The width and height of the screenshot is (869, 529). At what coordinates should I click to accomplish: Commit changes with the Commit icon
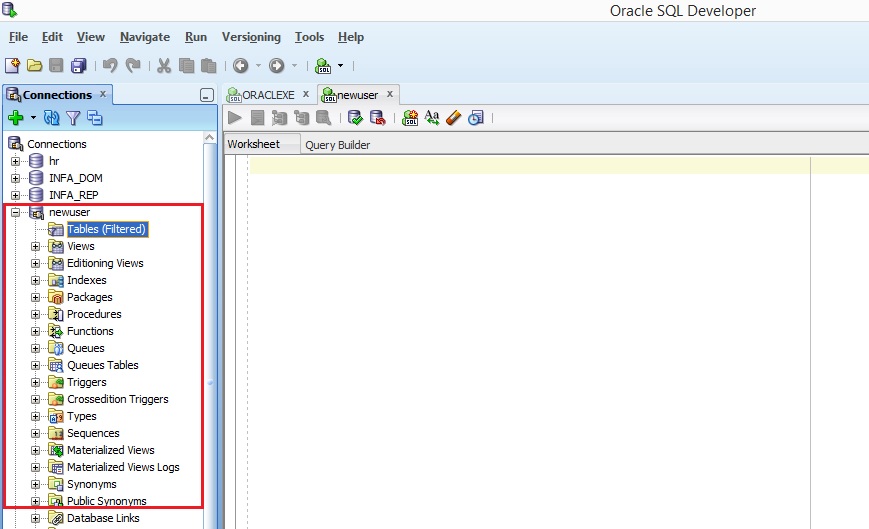coord(355,117)
